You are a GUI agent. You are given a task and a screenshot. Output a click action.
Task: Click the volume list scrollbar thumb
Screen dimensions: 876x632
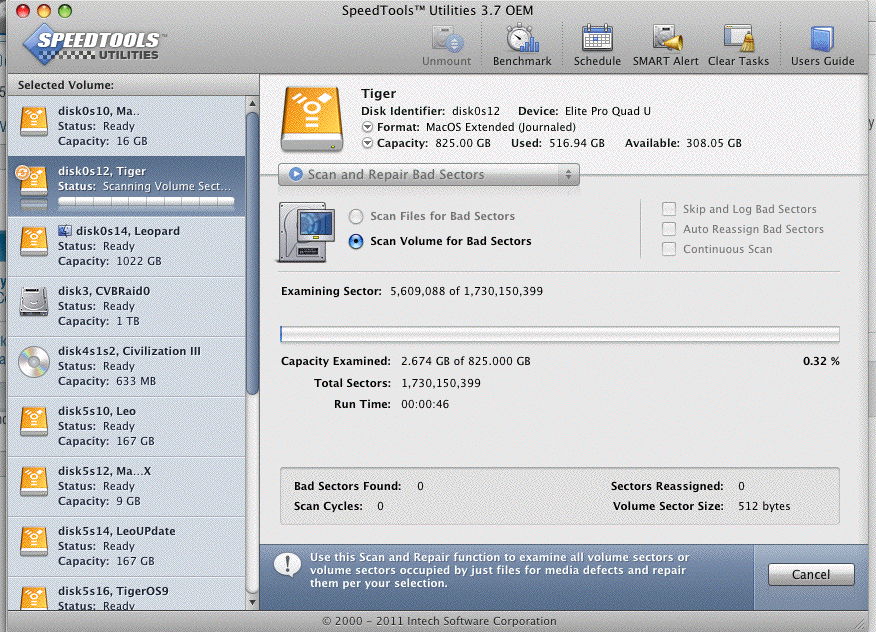pyautogui.click(x=252, y=254)
